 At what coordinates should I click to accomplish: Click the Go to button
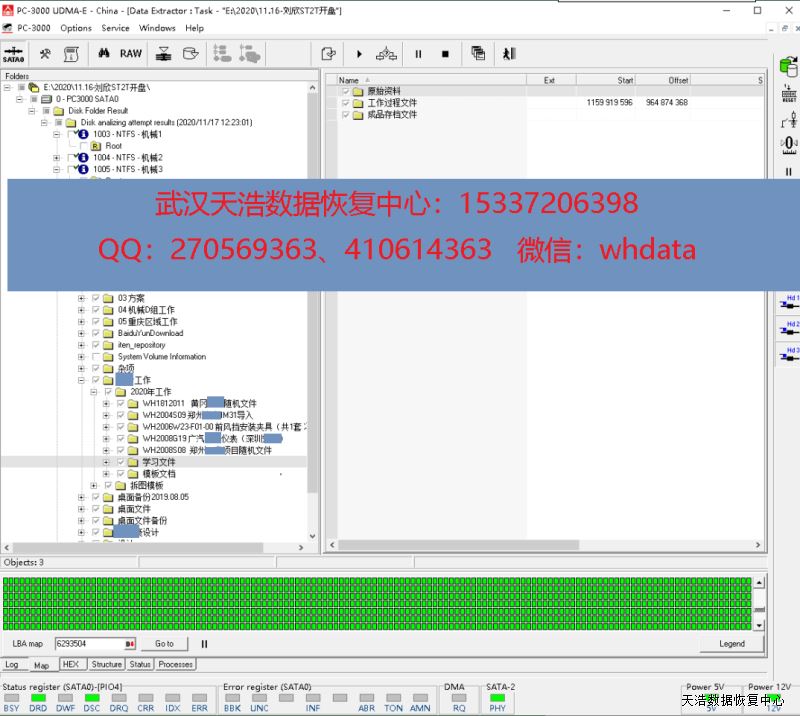pyautogui.click(x=164, y=644)
